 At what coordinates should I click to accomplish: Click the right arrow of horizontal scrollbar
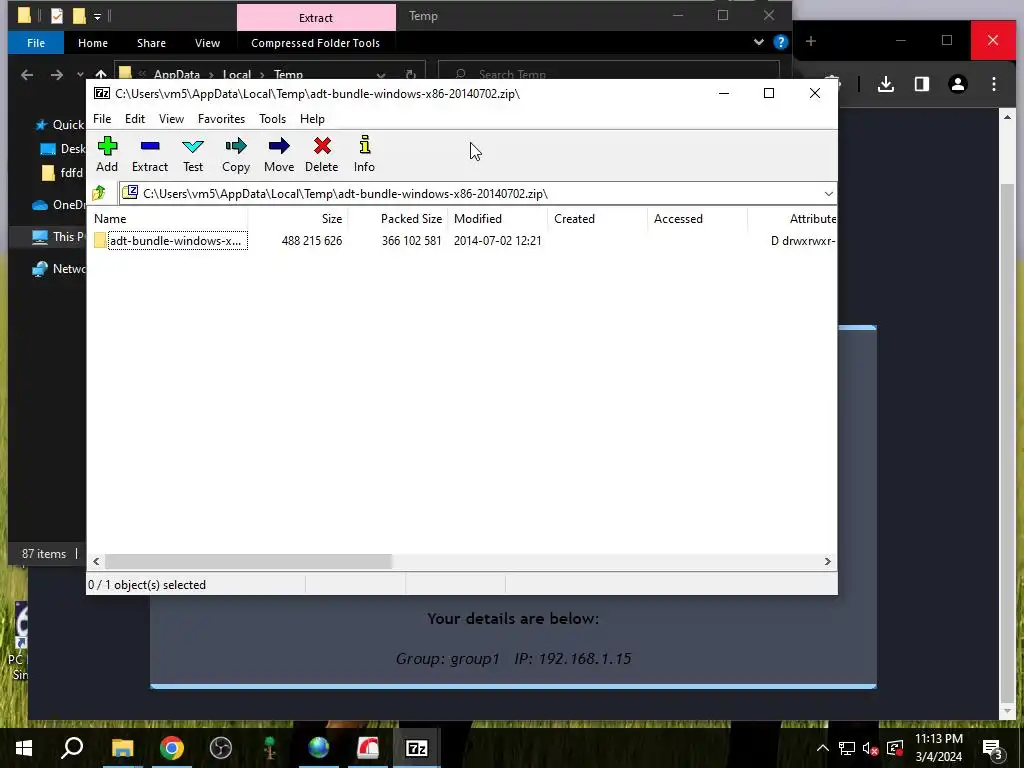[x=827, y=561]
